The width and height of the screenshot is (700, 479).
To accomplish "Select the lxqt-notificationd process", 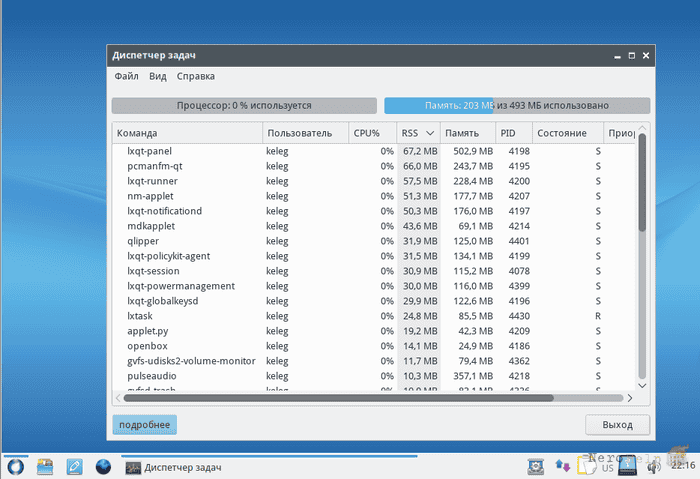I will pos(373,211).
